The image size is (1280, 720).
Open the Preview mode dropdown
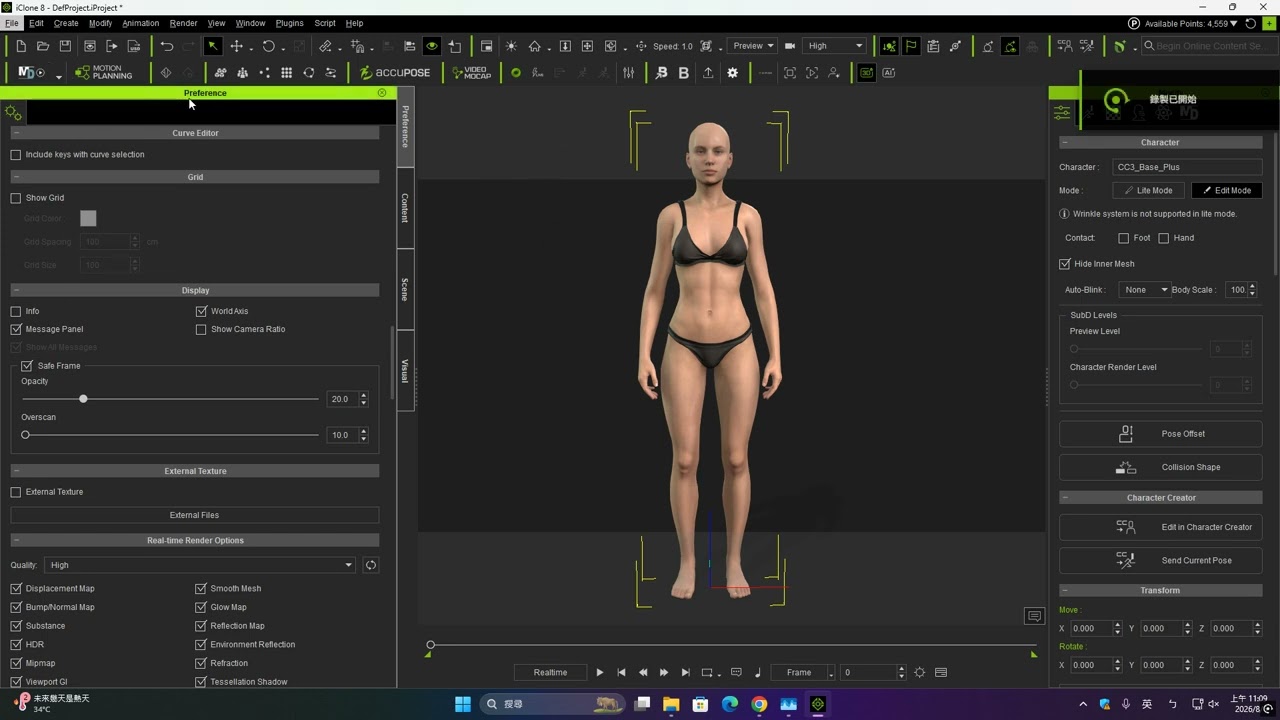(752, 46)
